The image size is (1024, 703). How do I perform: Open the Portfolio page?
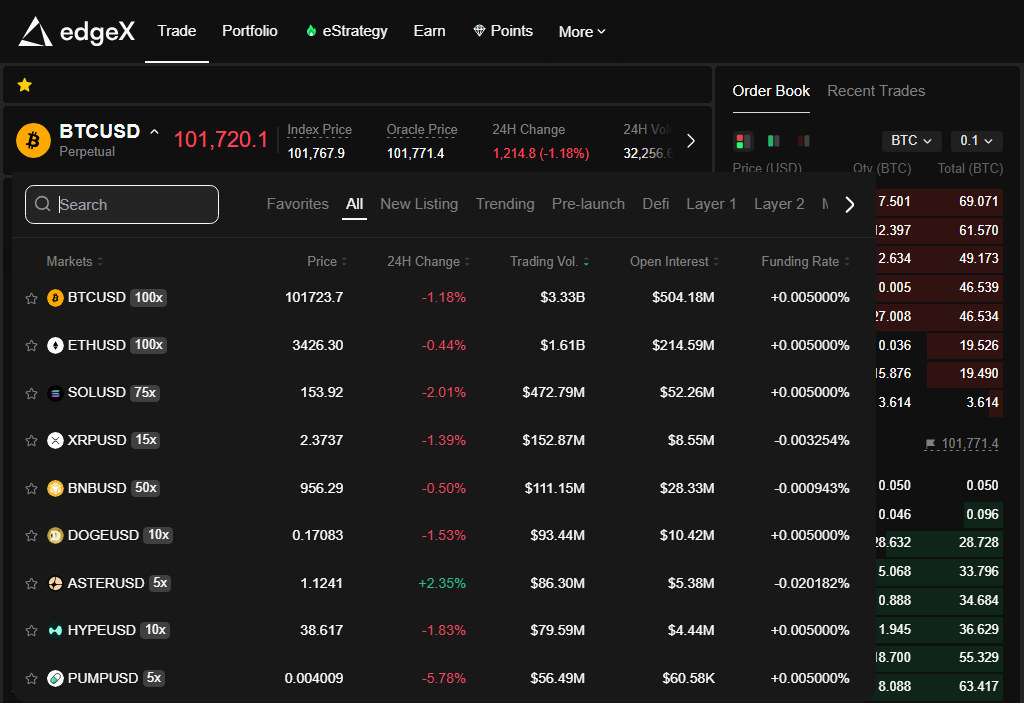coord(250,31)
